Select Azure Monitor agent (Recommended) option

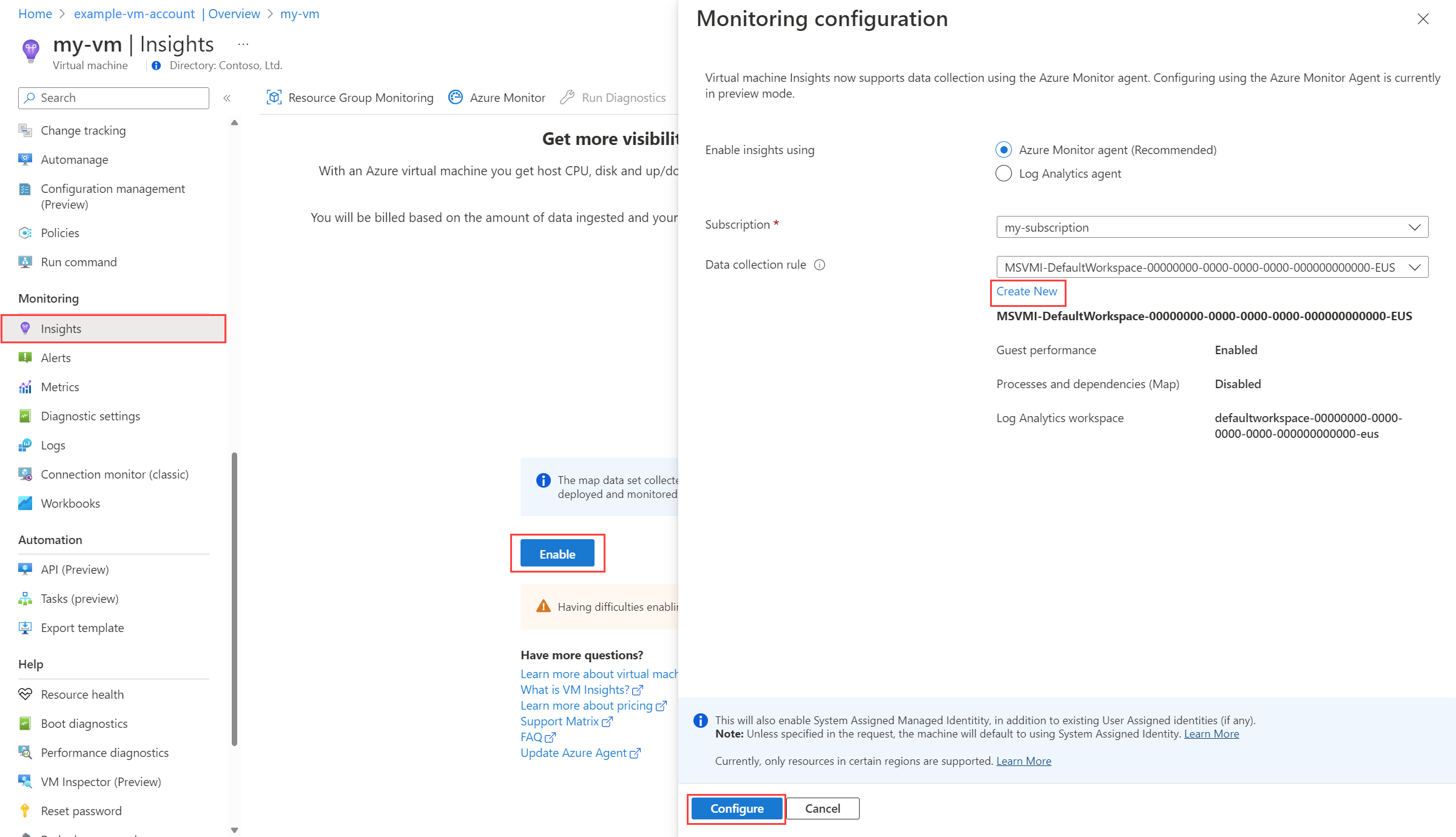1003,150
